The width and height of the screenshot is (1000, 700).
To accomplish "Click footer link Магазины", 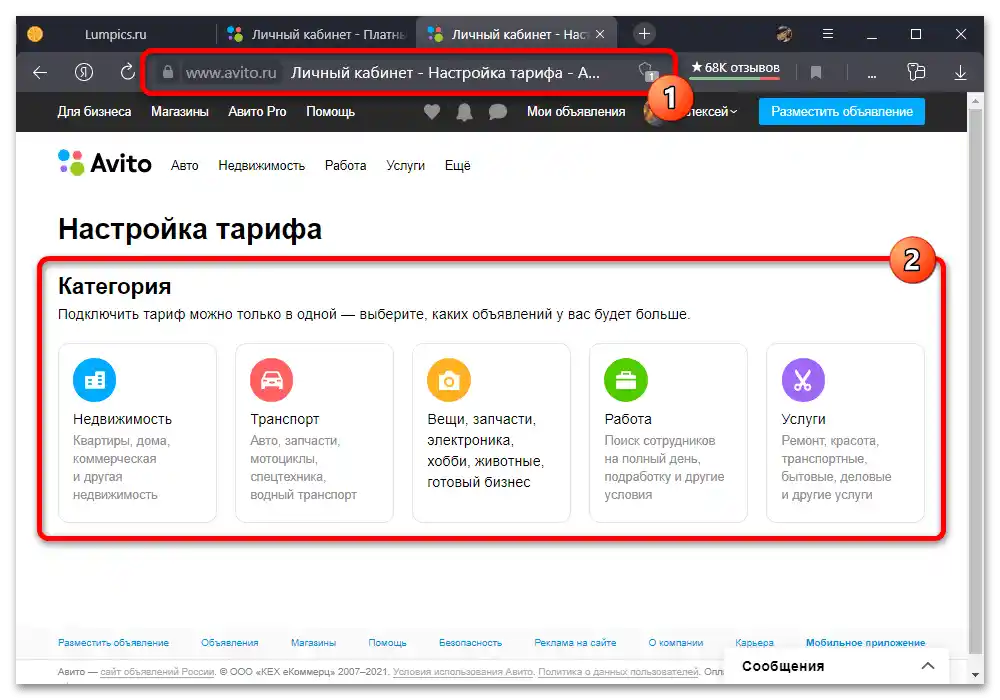I will [313, 643].
